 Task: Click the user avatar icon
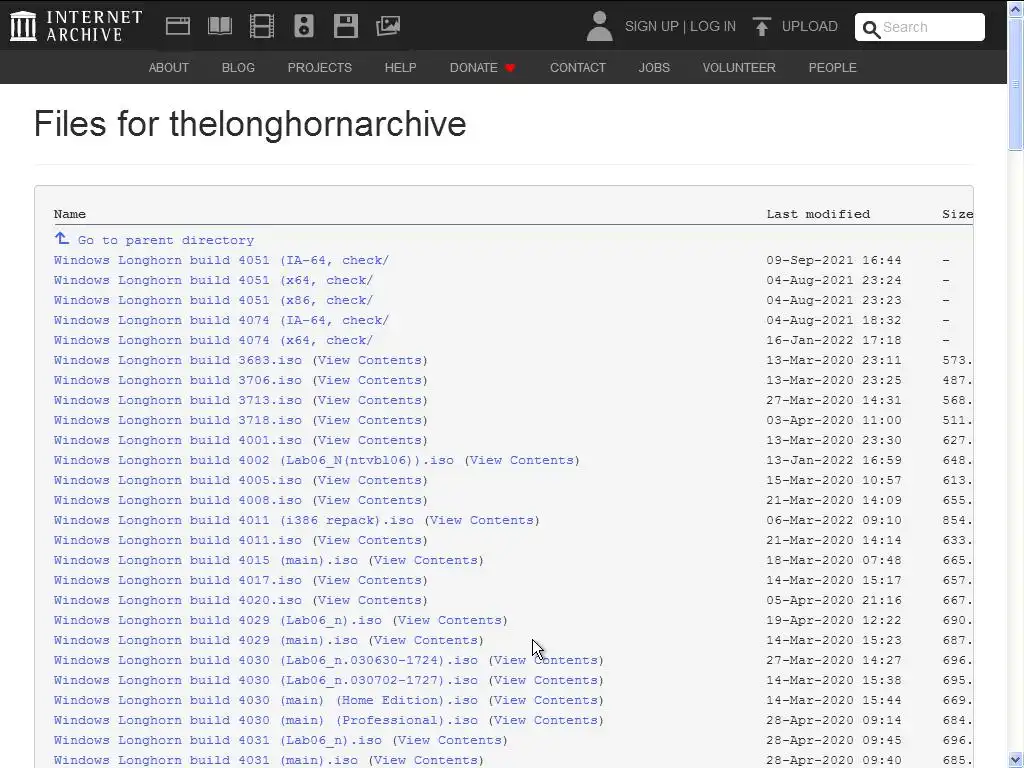(599, 26)
